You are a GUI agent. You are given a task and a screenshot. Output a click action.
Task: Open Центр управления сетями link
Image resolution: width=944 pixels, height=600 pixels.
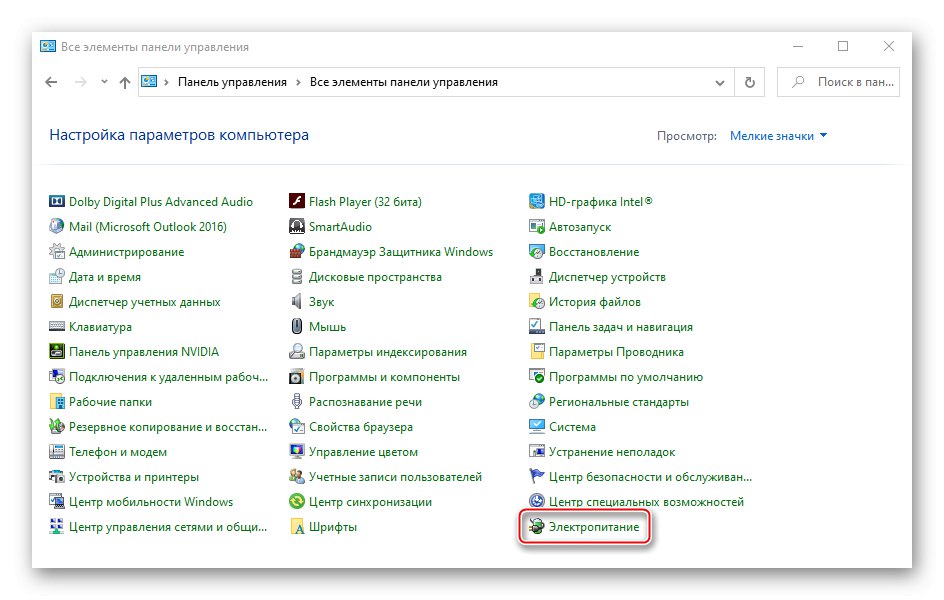point(167,527)
